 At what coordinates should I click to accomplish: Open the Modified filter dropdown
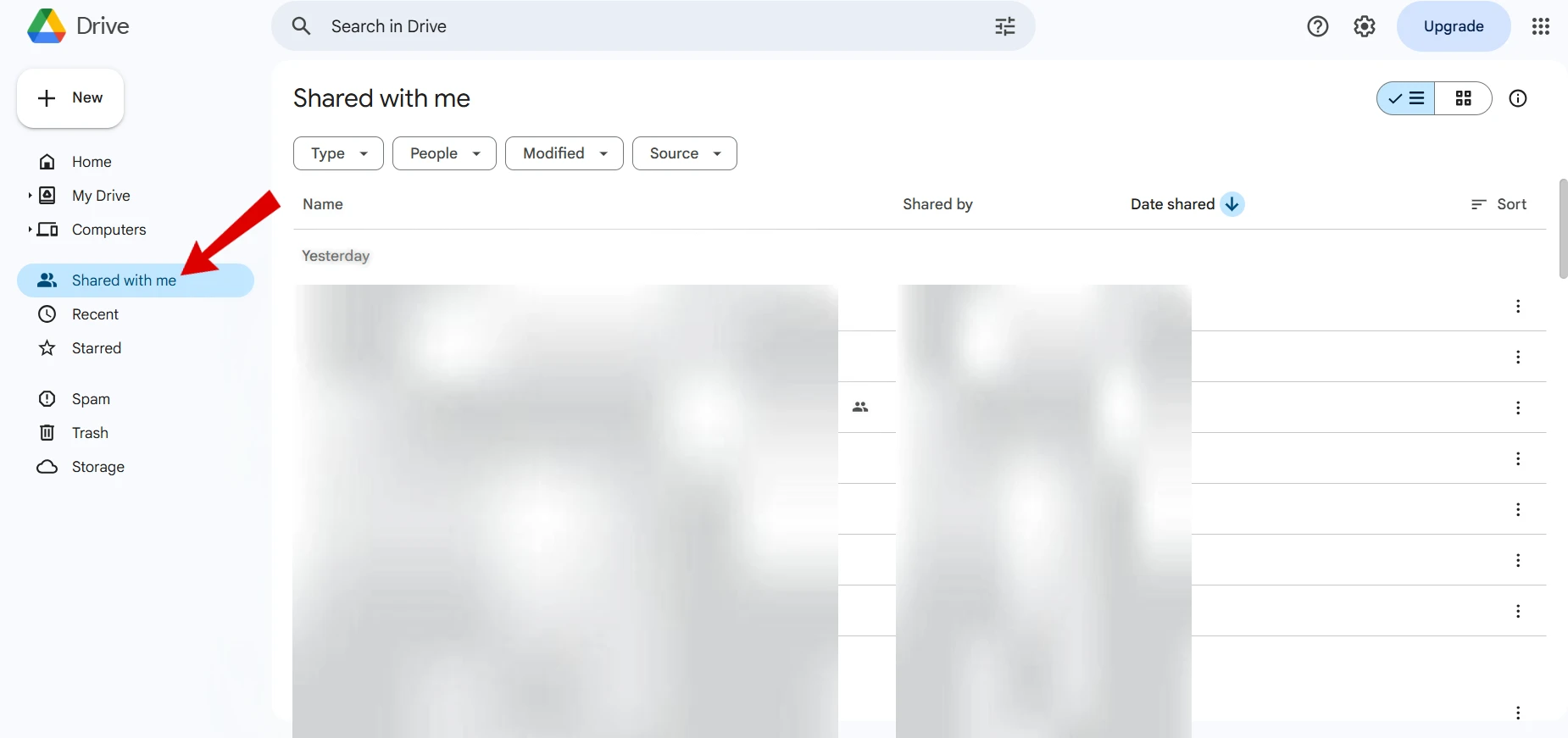pyautogui.click(x=564, y=153)
